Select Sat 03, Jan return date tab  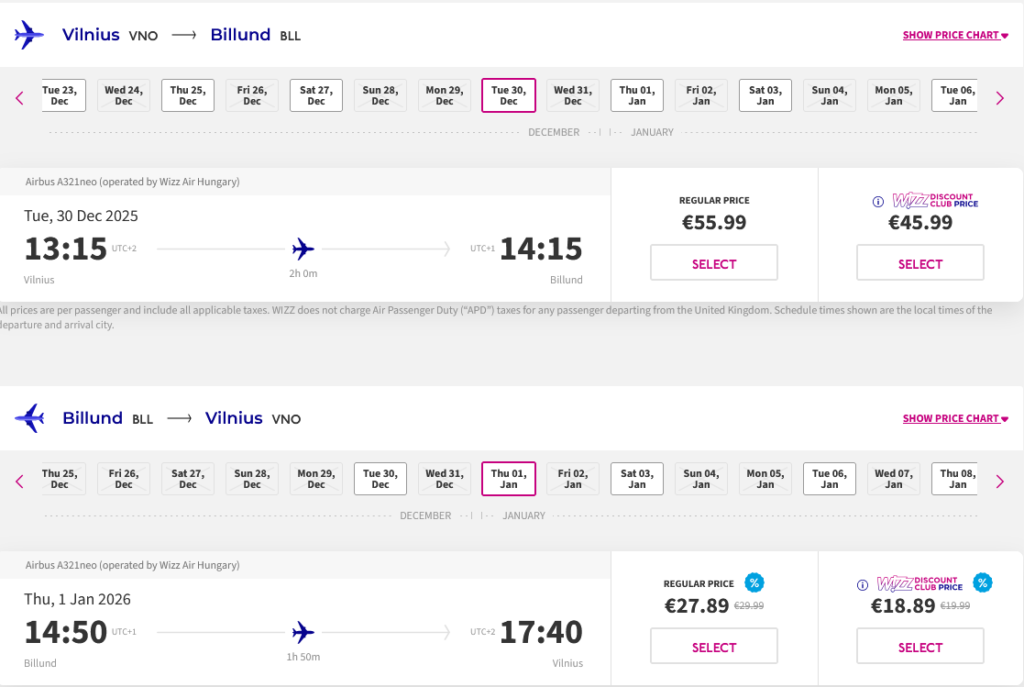(637, 479)
